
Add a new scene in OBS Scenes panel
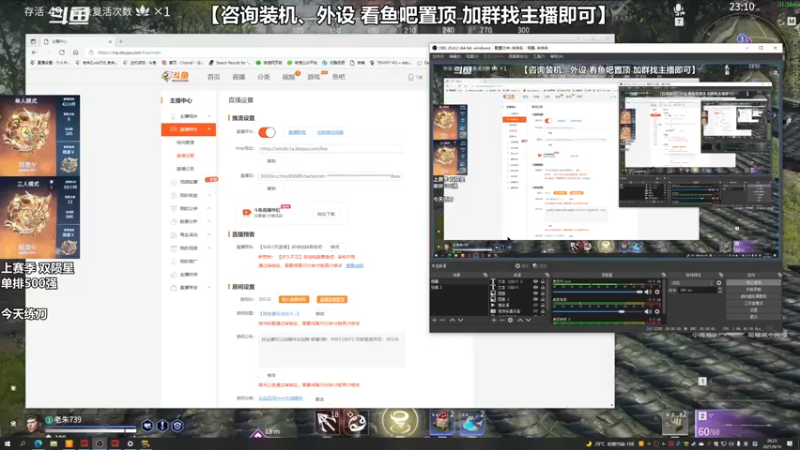435,320
